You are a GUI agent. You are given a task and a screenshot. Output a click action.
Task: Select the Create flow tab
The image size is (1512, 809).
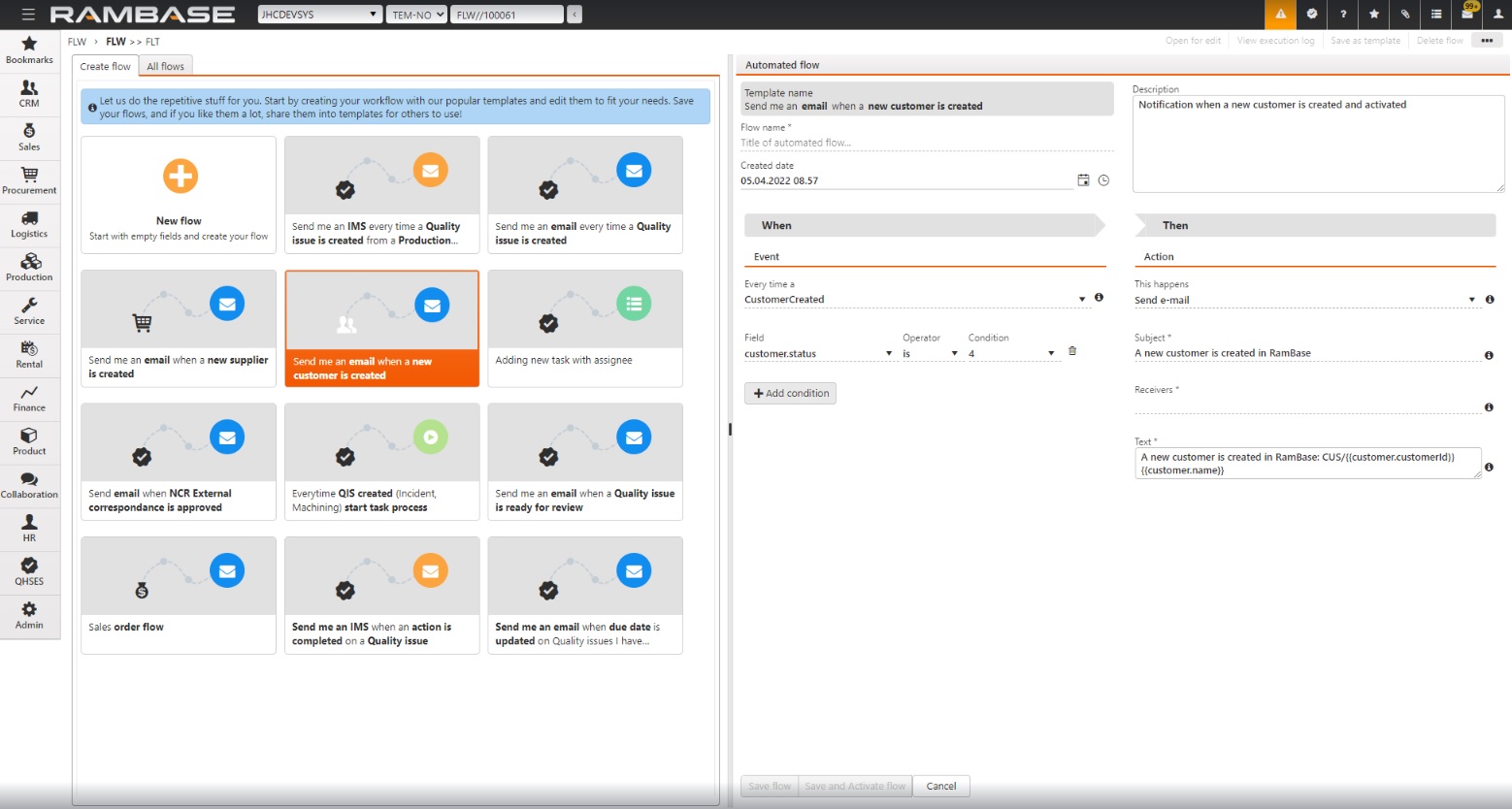click(x=105, y=66)
